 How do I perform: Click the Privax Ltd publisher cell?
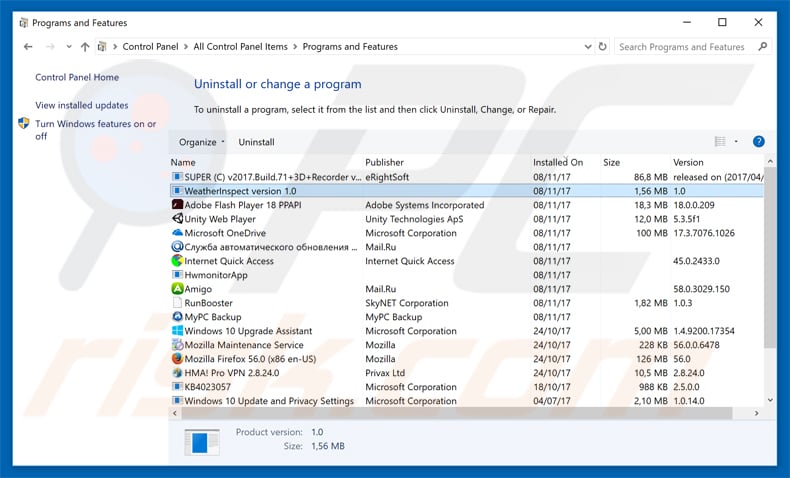coord(385,373)
